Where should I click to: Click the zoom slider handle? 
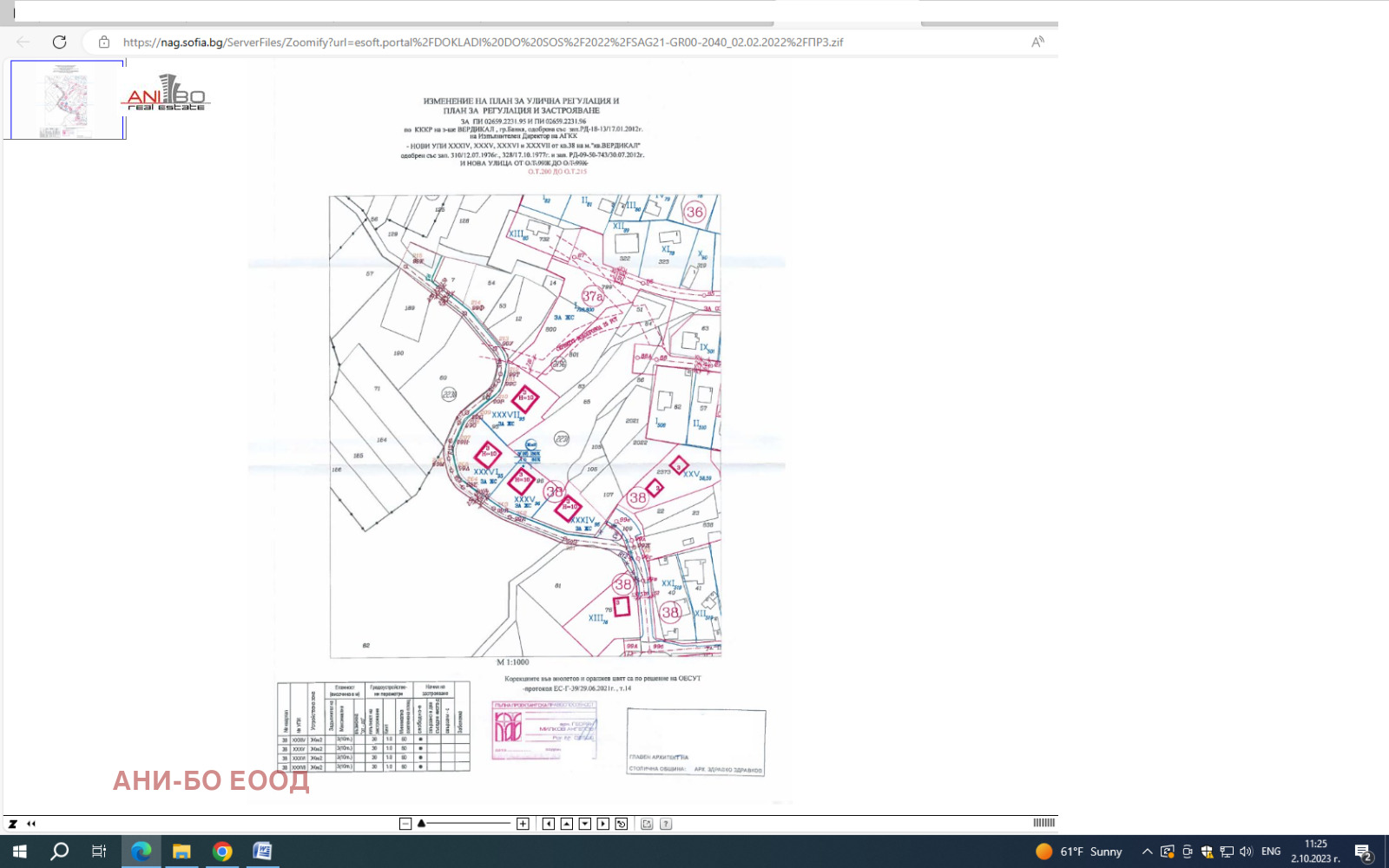(421, 824)
